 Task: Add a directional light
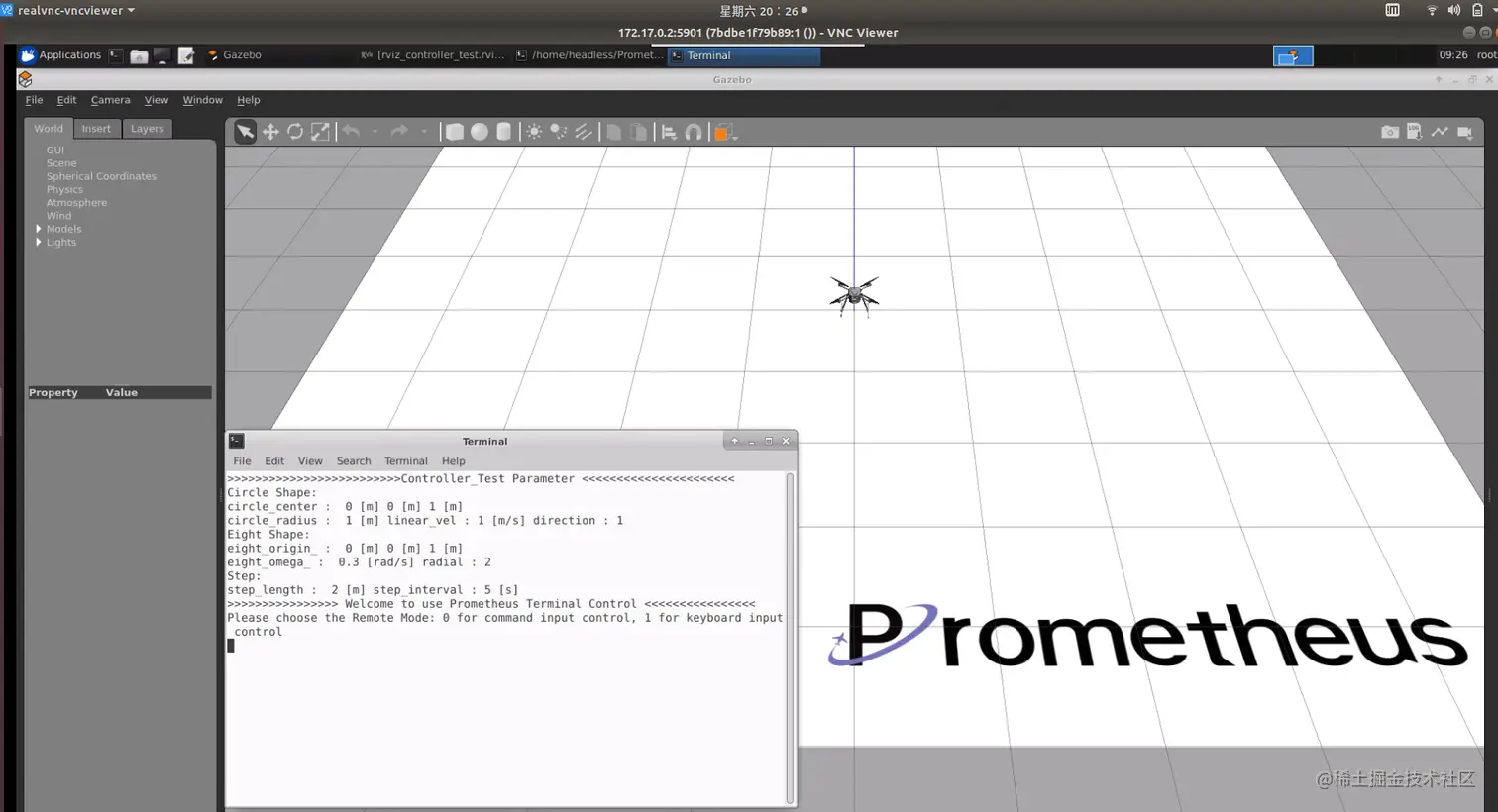point(584,132)
